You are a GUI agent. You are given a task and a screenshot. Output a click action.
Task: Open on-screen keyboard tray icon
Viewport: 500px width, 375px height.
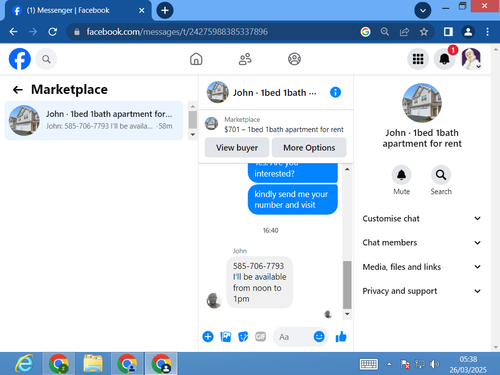369,364
